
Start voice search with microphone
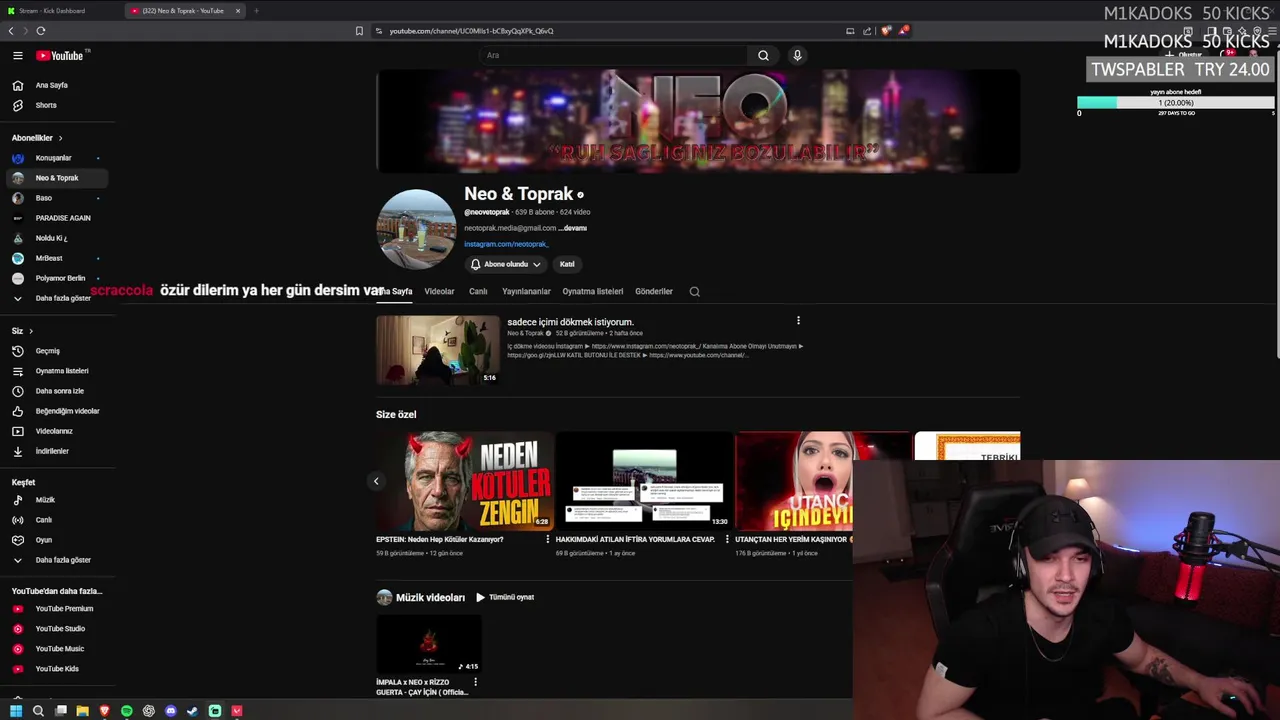797,56
